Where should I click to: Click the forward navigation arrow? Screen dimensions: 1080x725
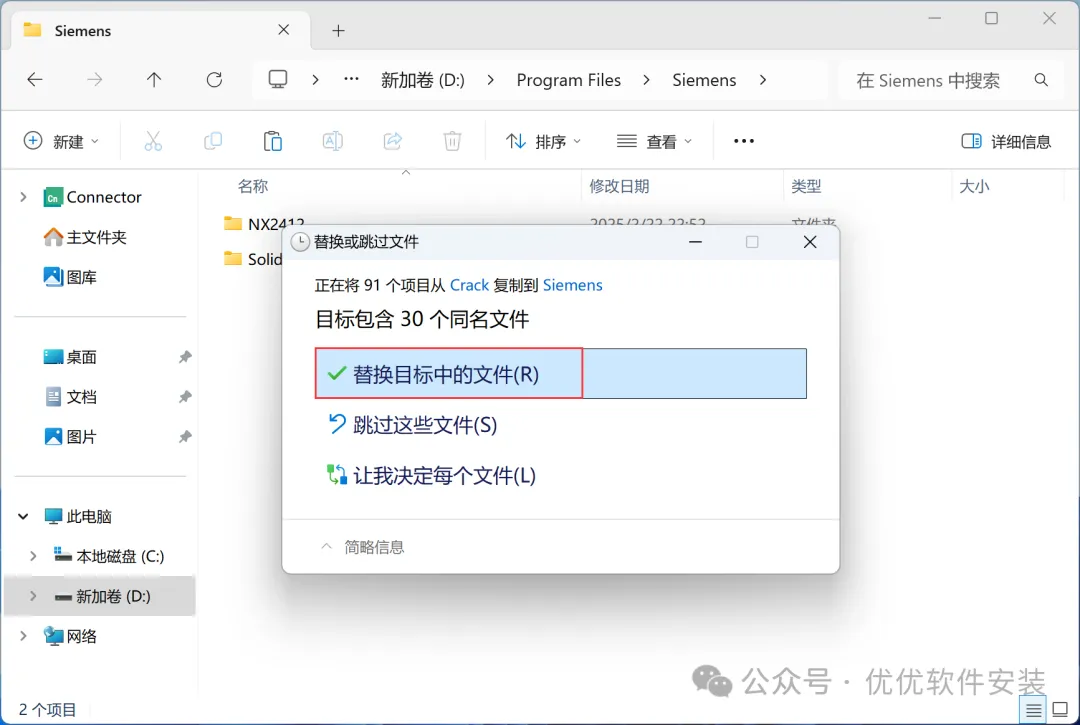point(94,80)
